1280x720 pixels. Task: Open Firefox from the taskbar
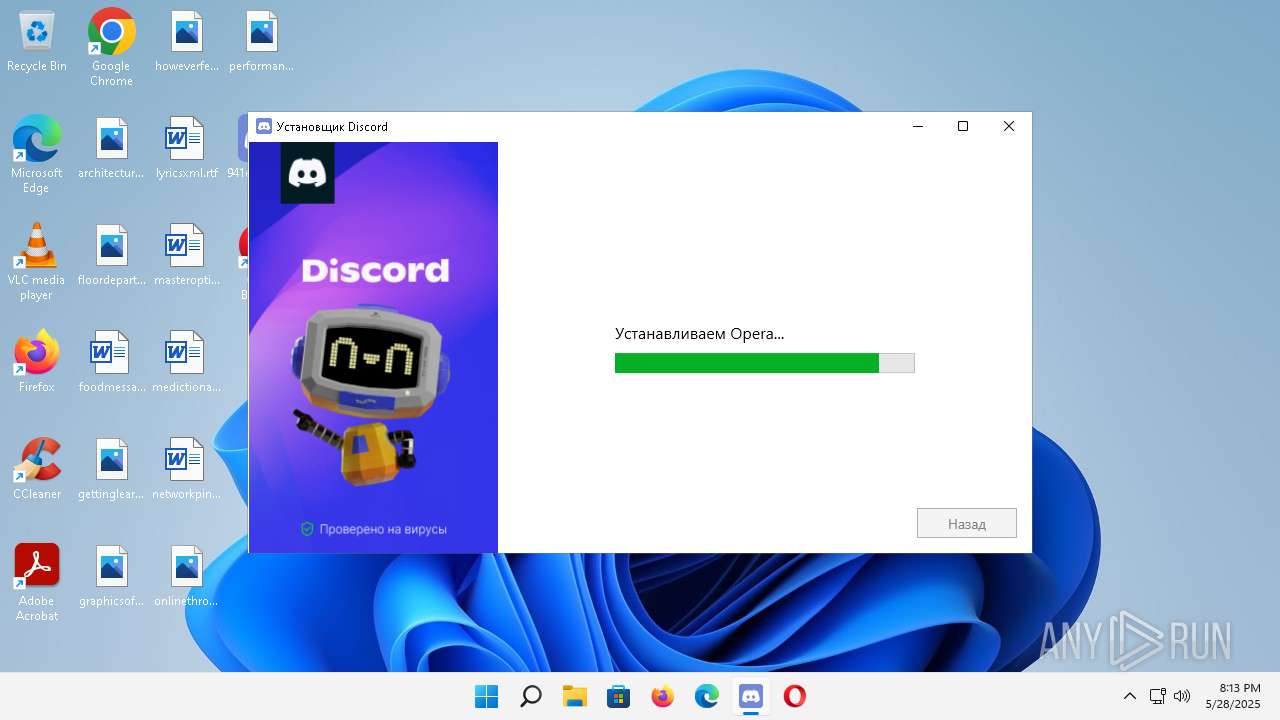(x=663, y=696)
